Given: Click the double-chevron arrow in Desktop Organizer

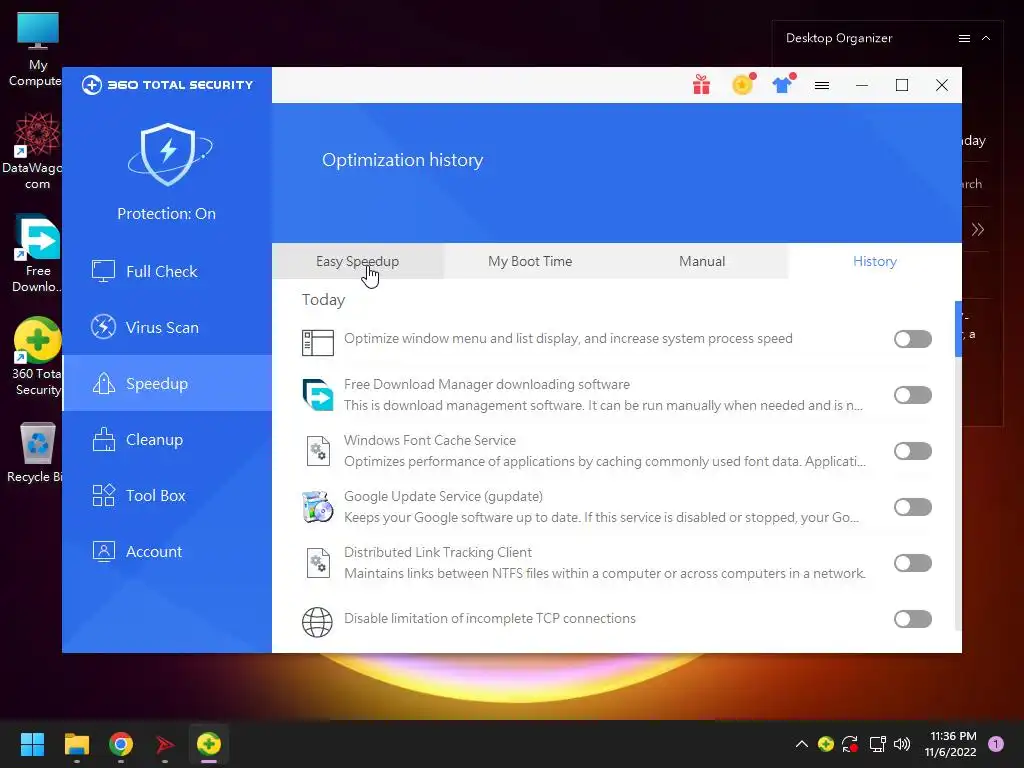Looking at the screenshot, I should 978,229.
